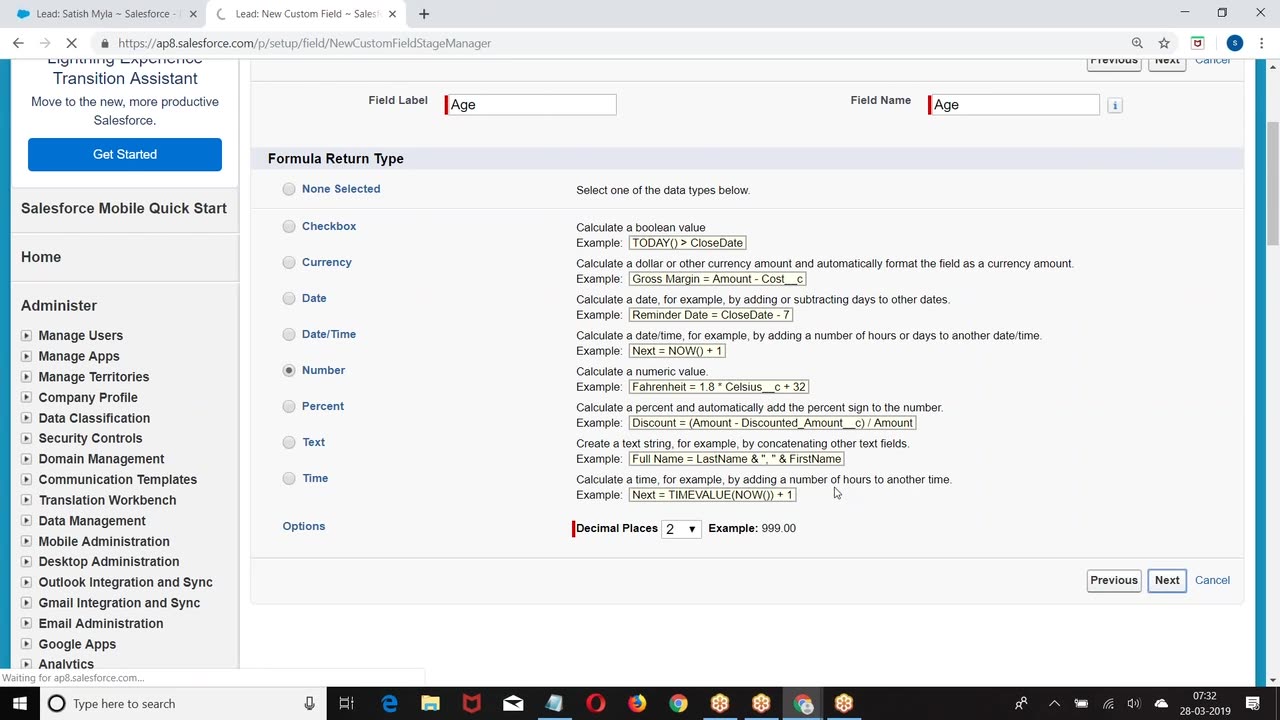Select the Number return type radio

[x=289, y=370]
